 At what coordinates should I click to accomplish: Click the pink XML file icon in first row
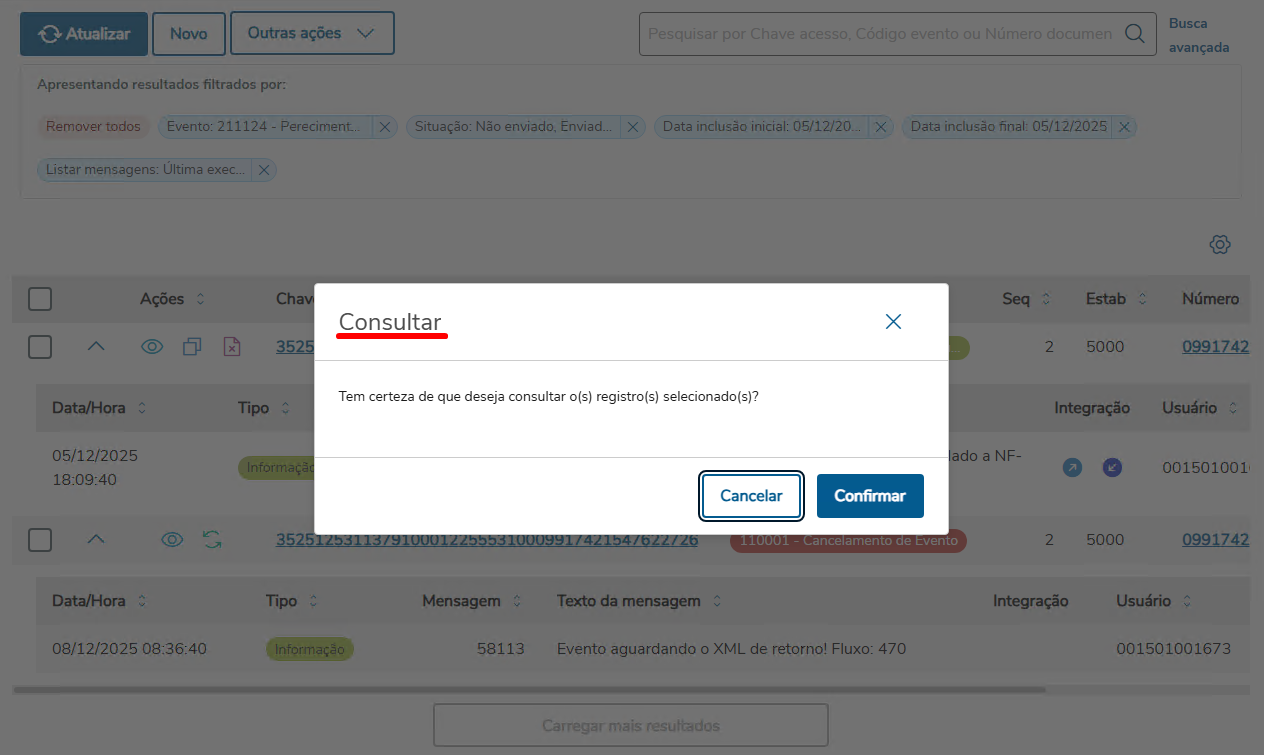click(x=232, y=347)
